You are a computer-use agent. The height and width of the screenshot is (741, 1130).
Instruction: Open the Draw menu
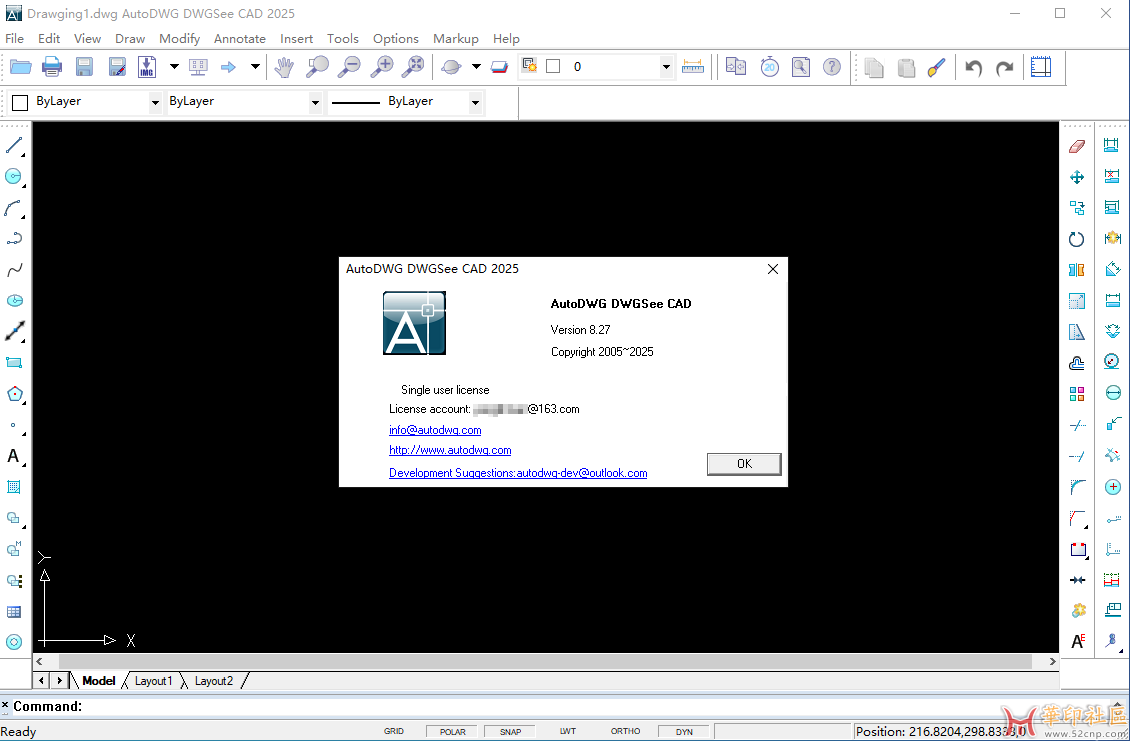coord(130,39)
